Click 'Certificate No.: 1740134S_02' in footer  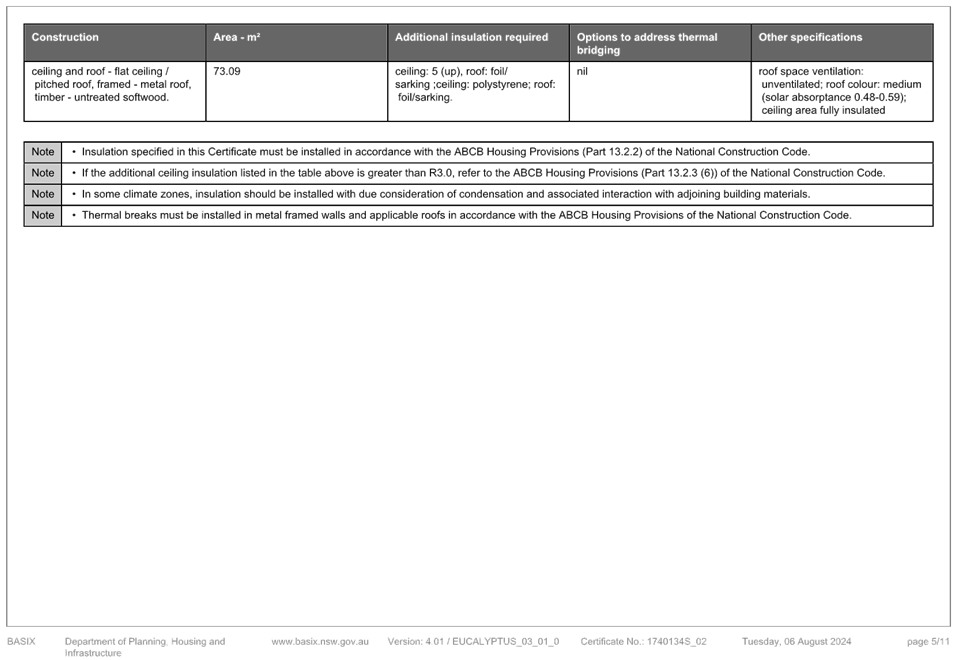click(643, 641)
